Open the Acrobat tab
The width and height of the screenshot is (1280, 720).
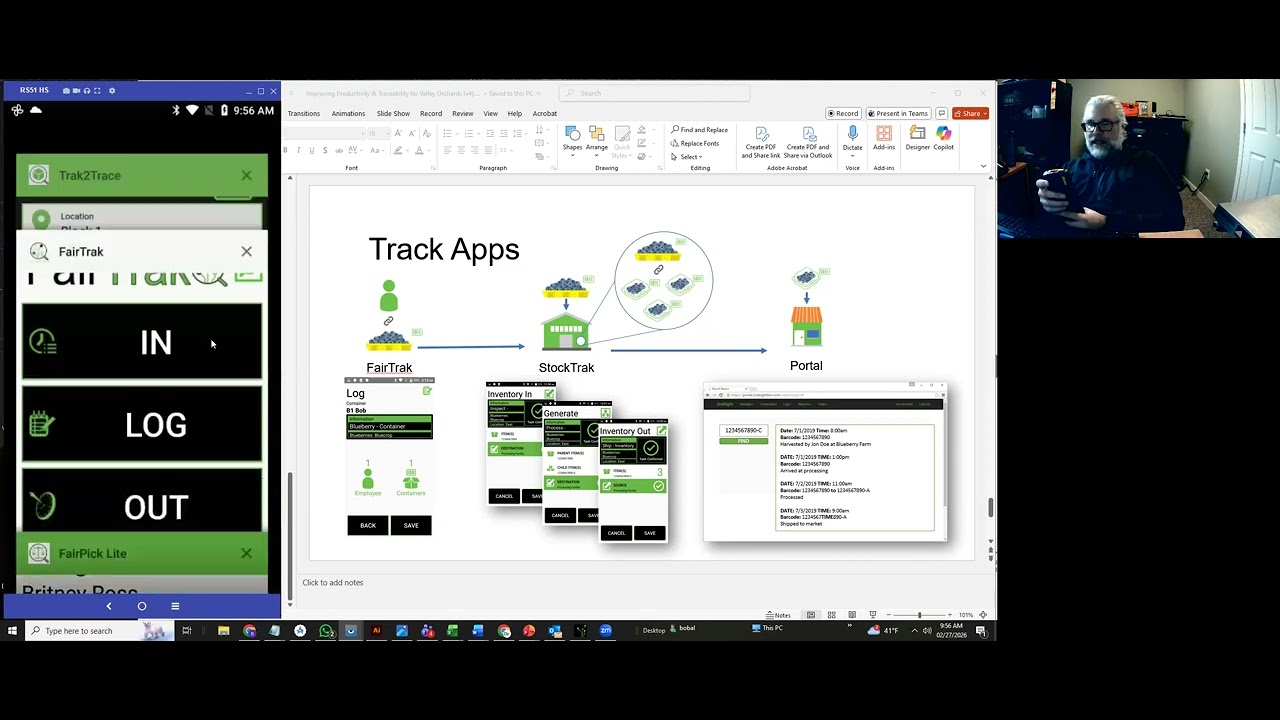point(545,113)
